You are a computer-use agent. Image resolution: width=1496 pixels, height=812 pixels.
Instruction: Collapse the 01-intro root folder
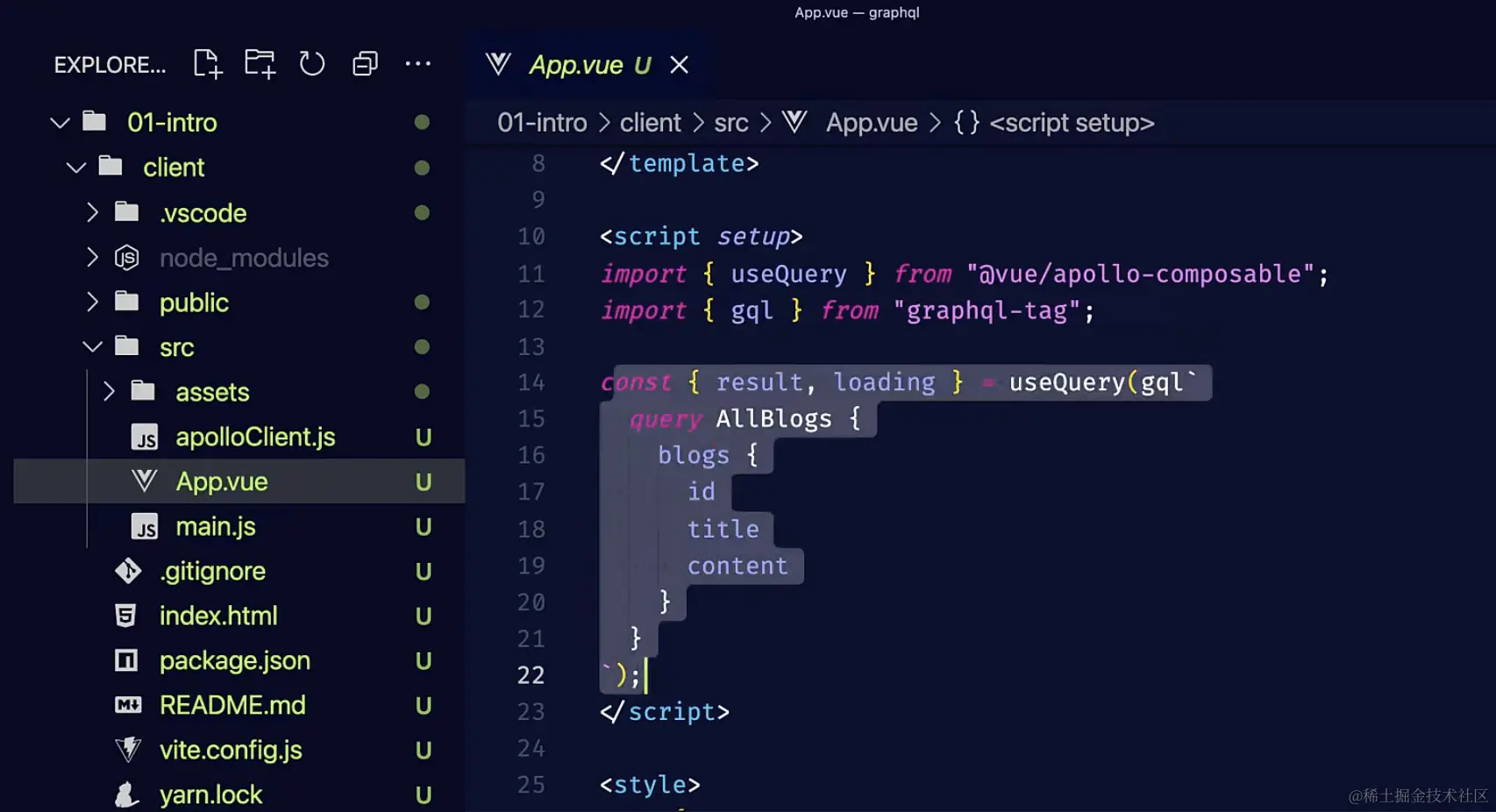pos(60,123)
